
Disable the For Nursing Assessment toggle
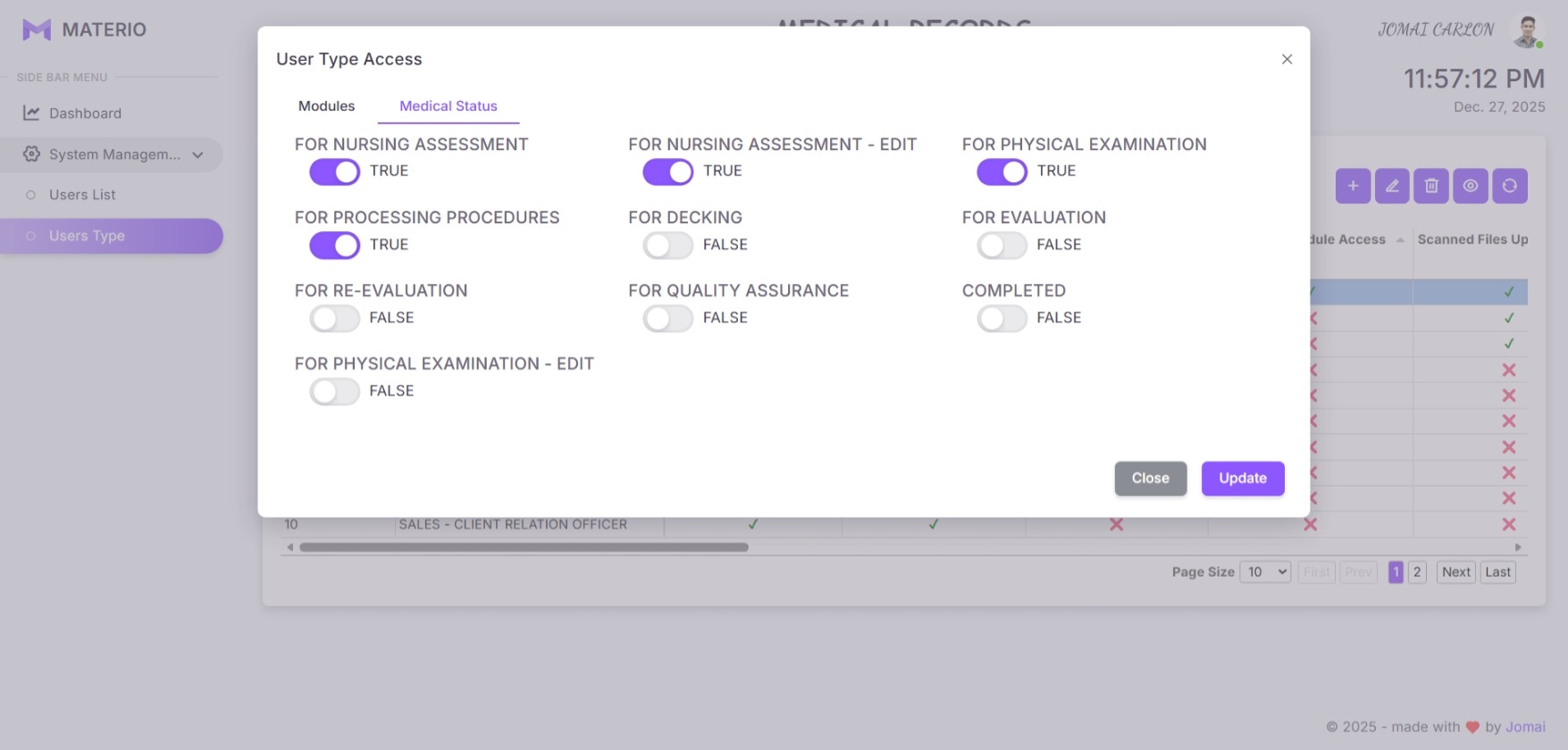pos(334,171)
